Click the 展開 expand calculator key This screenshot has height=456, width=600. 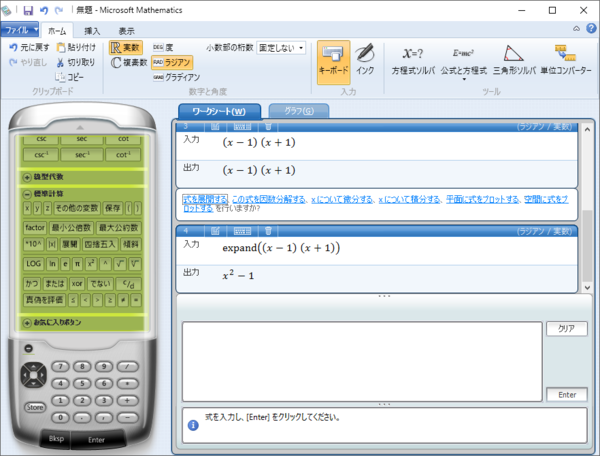click(x=70, y=244)
